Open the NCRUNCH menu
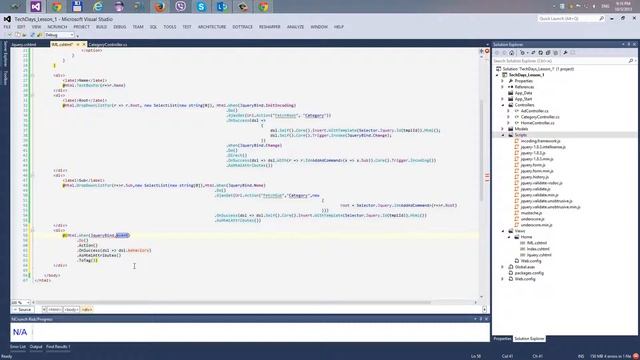Image resolution: width=640 pixels, height=360 pixels. click(x=57, y=27)
